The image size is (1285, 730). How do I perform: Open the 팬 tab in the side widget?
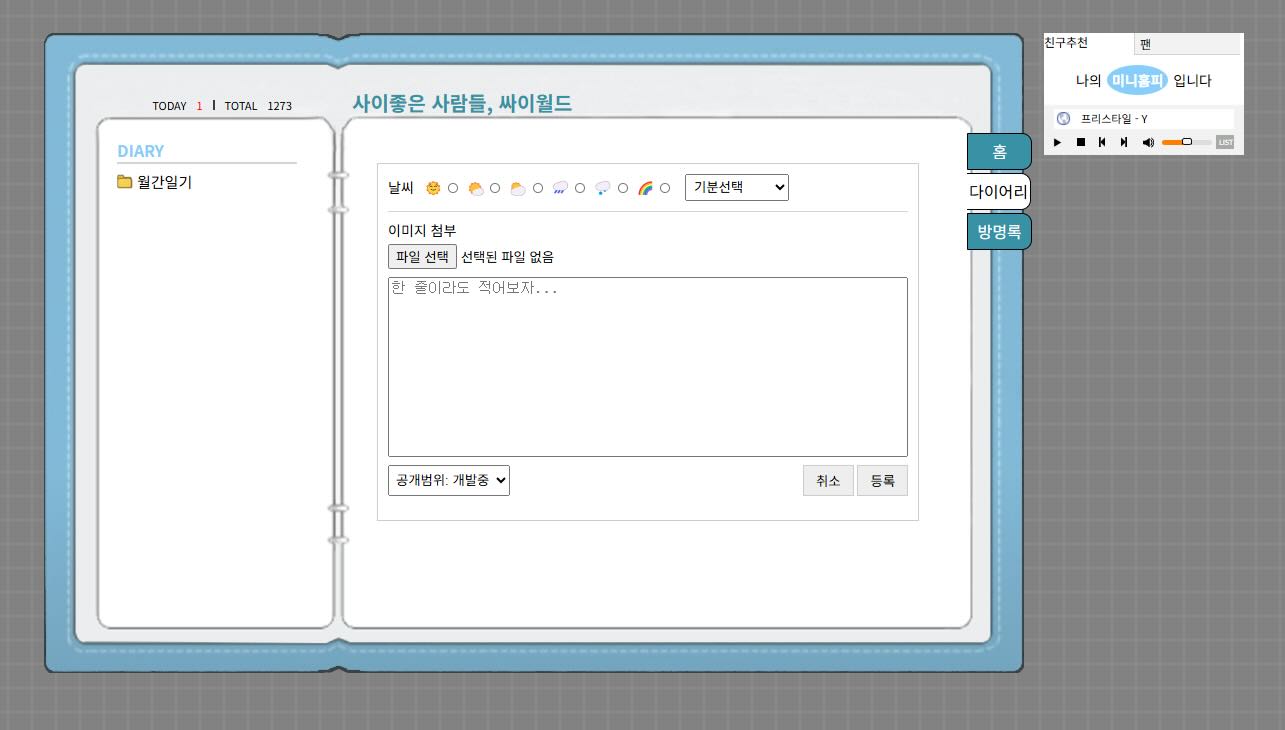[1187, 45]
